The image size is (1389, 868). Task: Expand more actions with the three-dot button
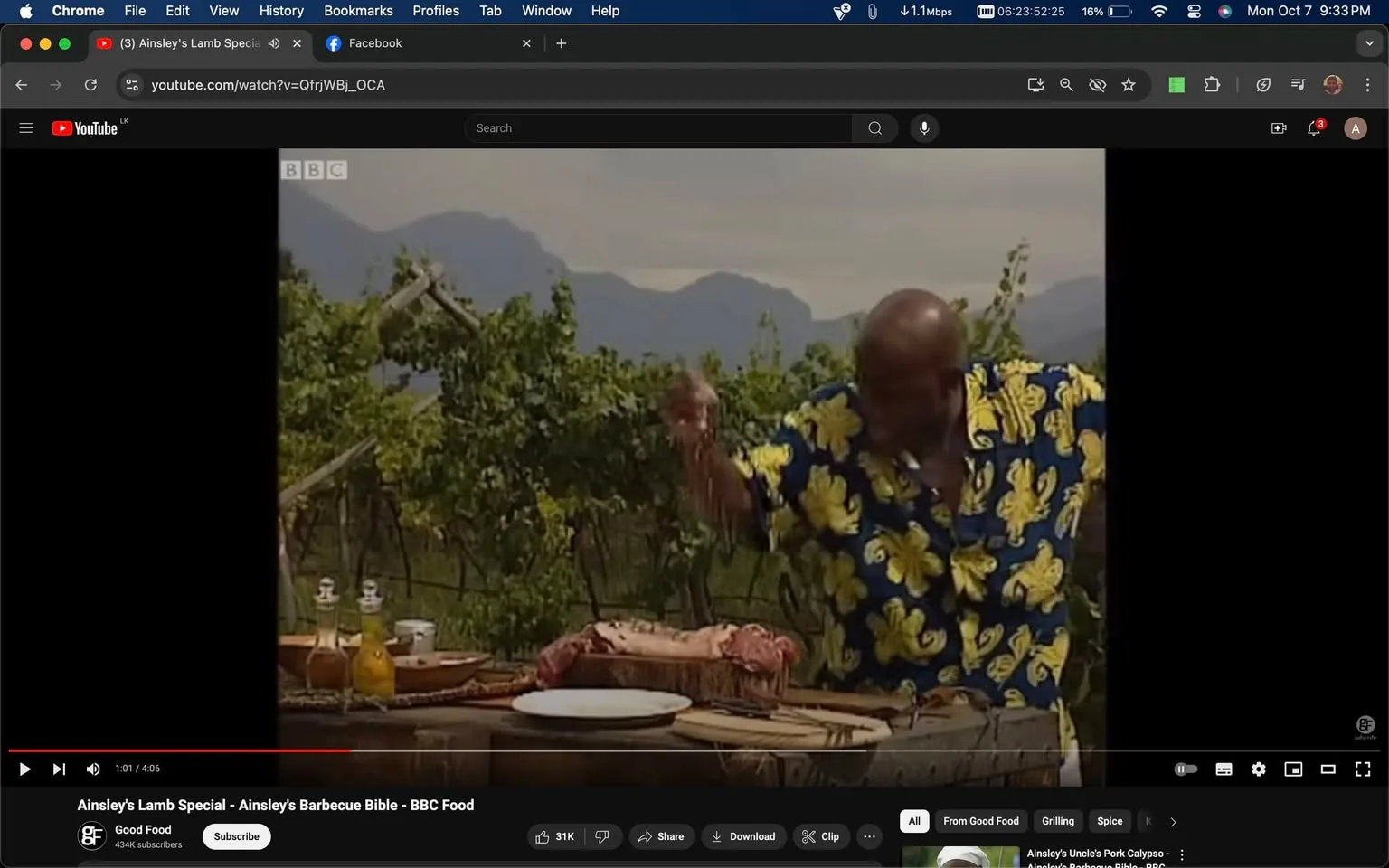[868, 836]
